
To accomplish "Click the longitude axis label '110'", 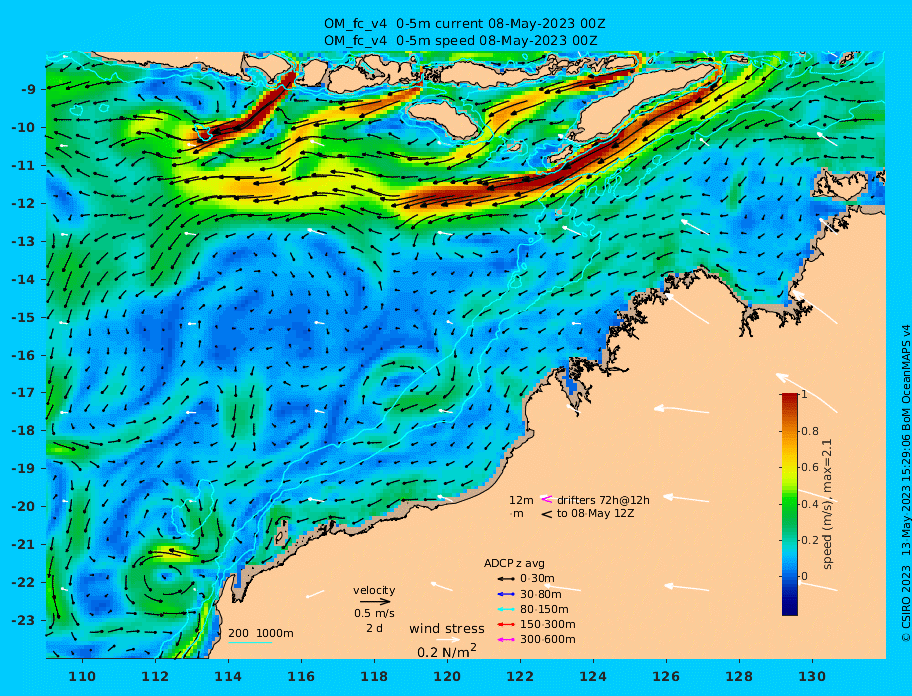I will pyautogui.click(x=83, y=676).
